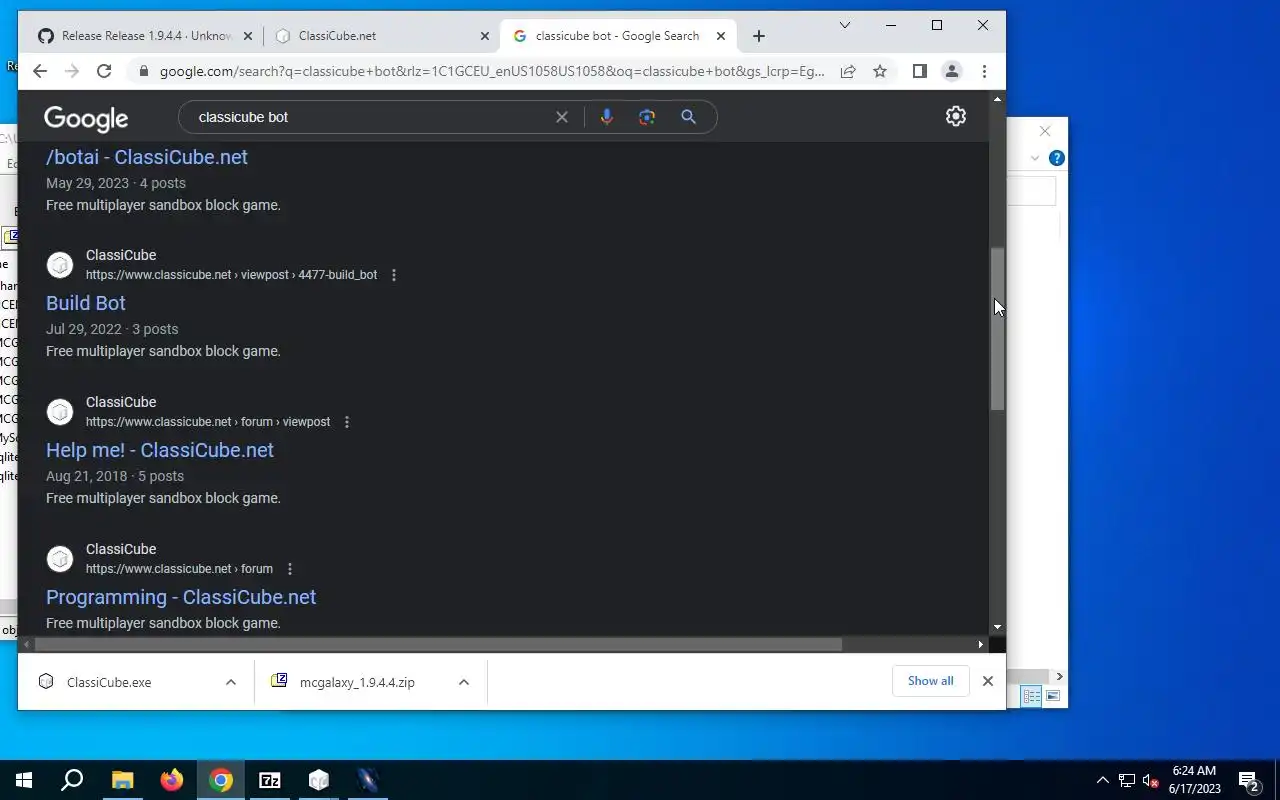Reload the Google search page
1280x800 pixels.
pyautogui.click(x=104, y=71)
